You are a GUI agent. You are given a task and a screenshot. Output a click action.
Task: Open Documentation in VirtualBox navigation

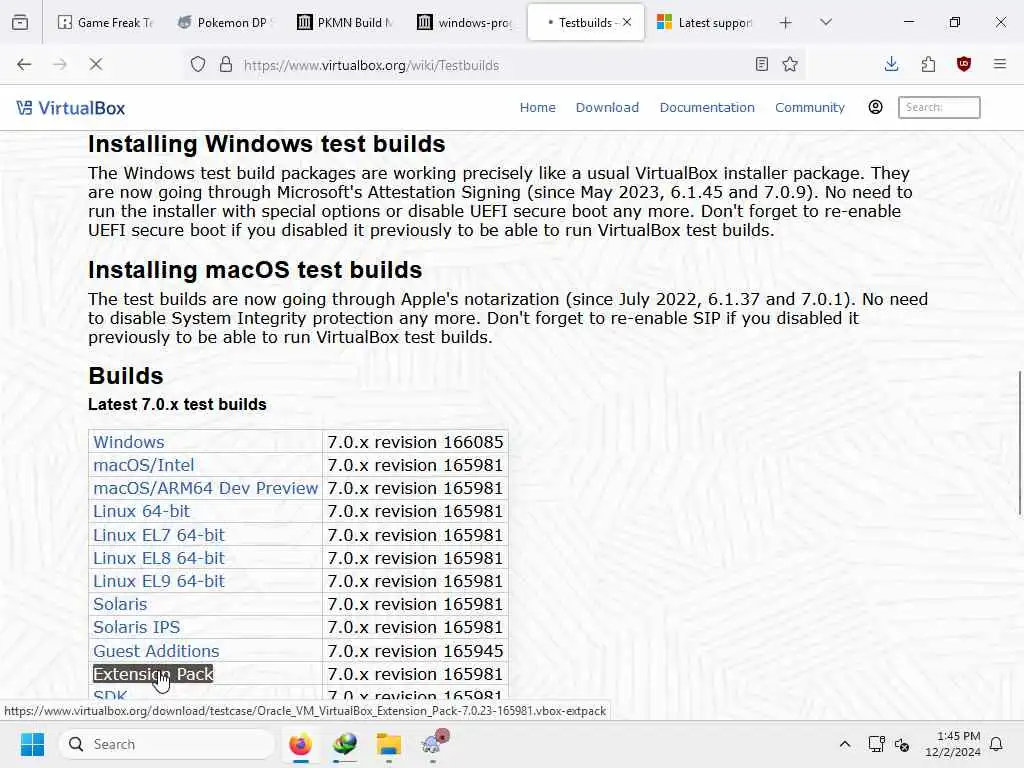[x=707, y=107]
